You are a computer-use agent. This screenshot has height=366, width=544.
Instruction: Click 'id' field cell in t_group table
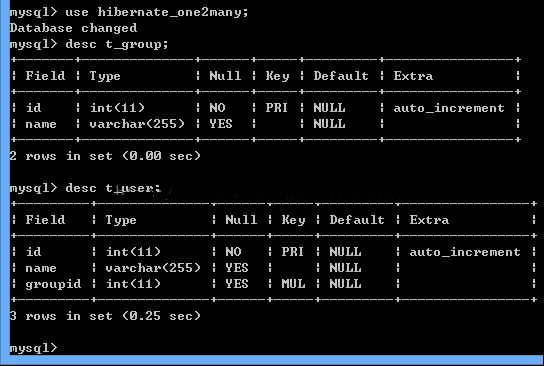[34, 108]
